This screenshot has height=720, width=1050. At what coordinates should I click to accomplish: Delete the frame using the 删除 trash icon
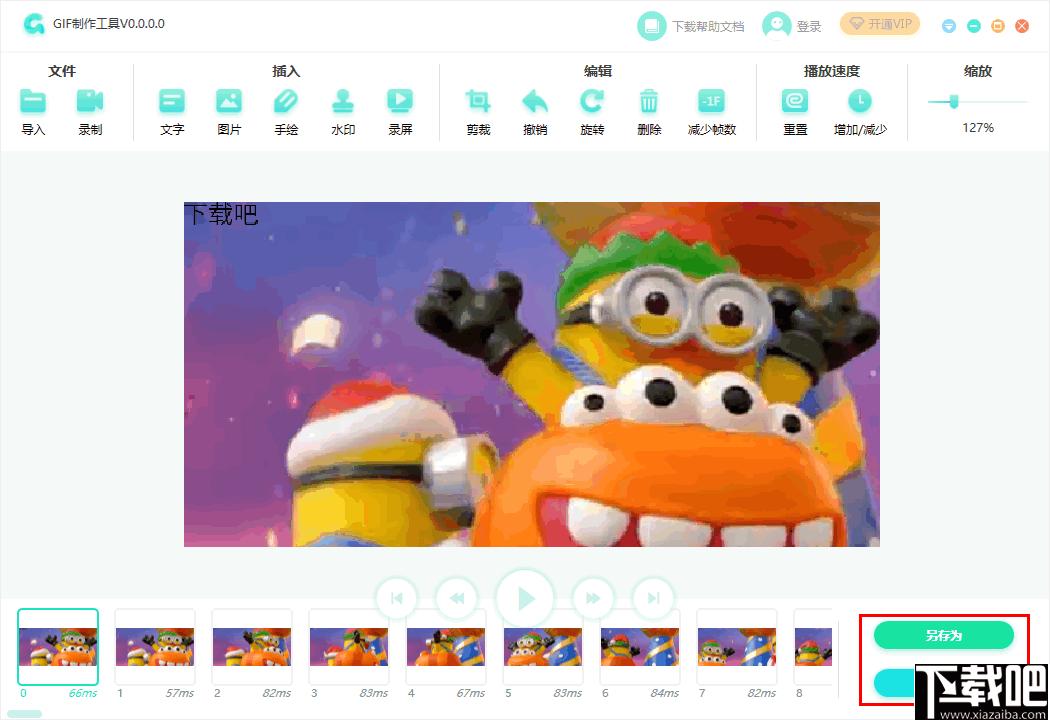tap(649, 102)
